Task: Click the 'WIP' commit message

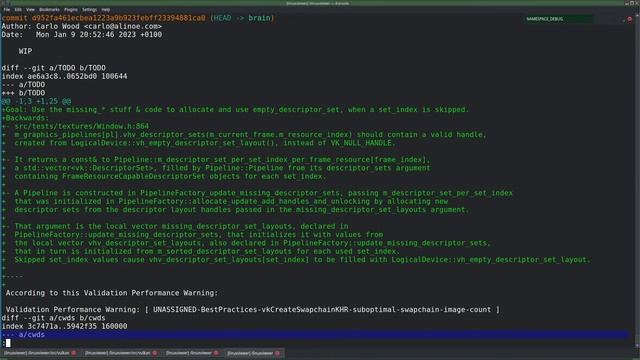Action: [25, 51]
